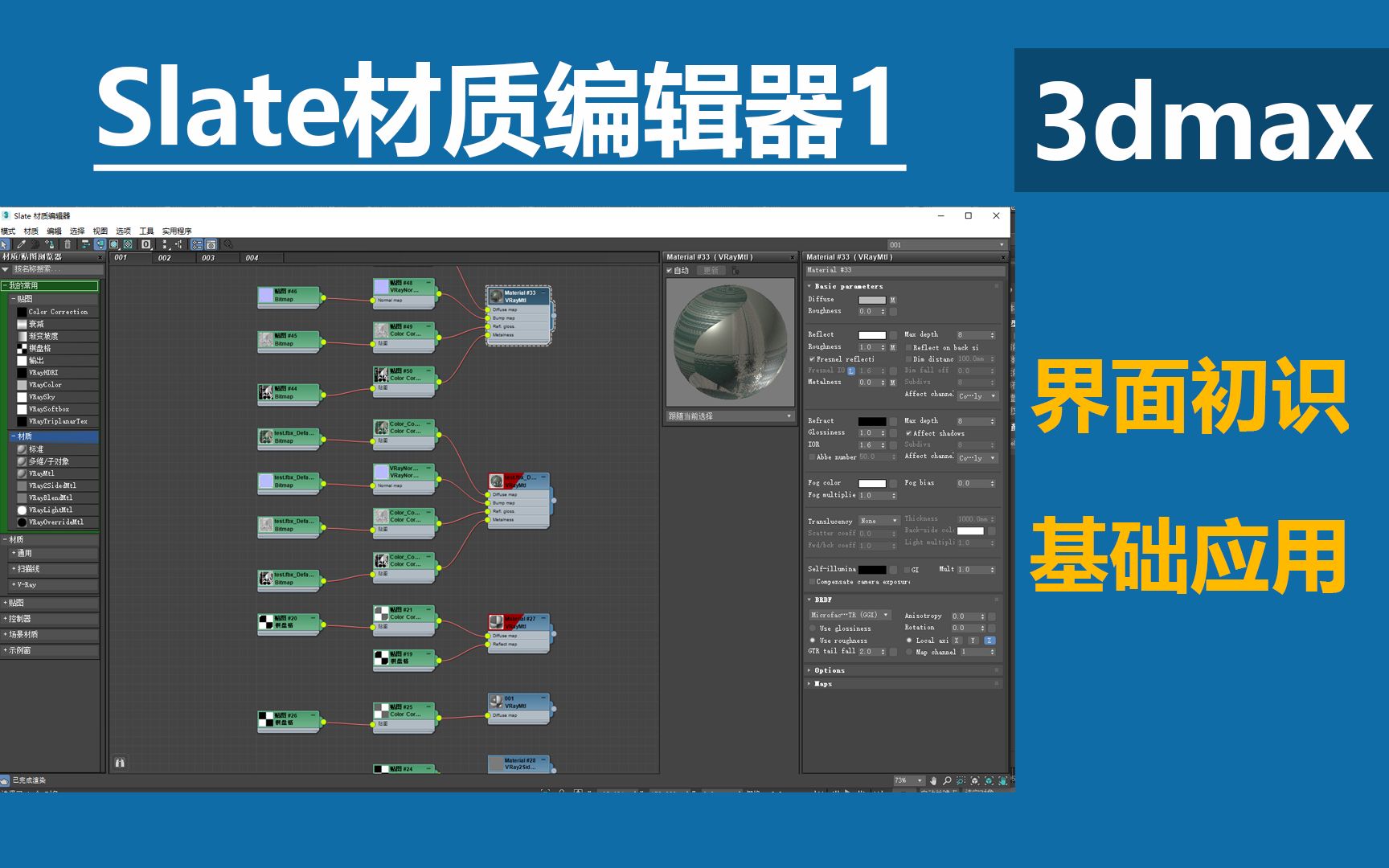Open the 模式 menu
Screen dimensions: 1389x868
tap(8, 231)
